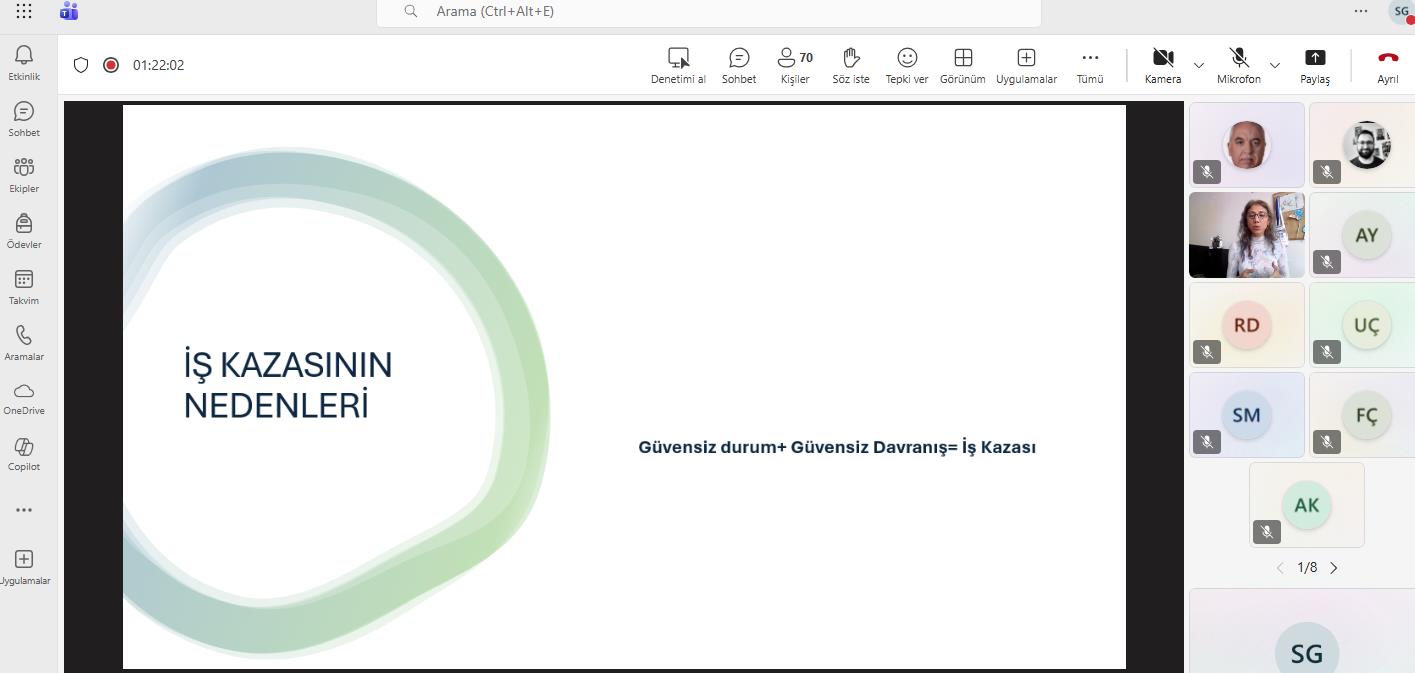The height and width of the screenshot is (673, 1415).
Task: Unmute the Mikrofon
Action: 1239,65
